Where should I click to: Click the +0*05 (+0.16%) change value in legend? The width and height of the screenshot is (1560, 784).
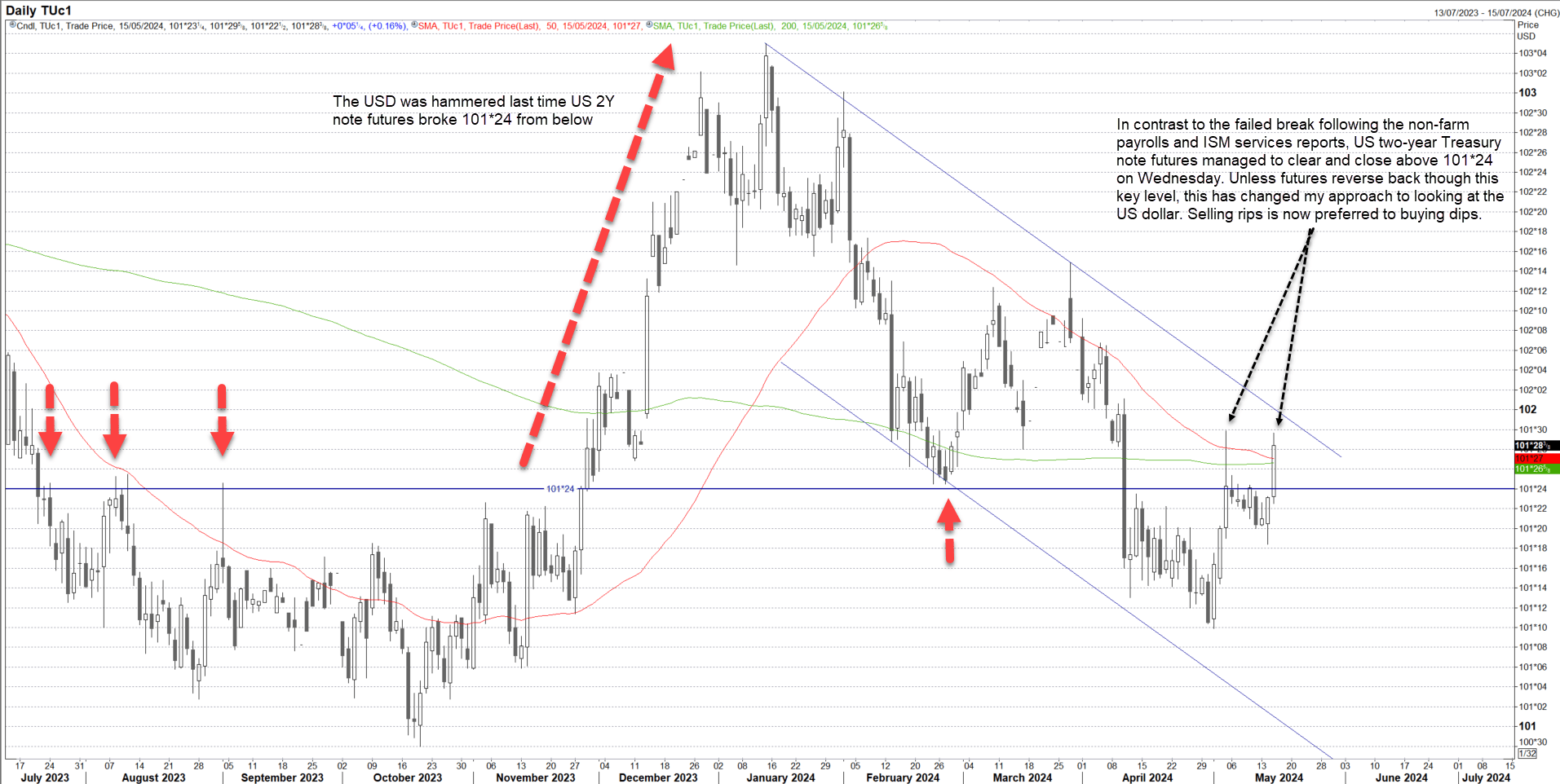[369, 26]
